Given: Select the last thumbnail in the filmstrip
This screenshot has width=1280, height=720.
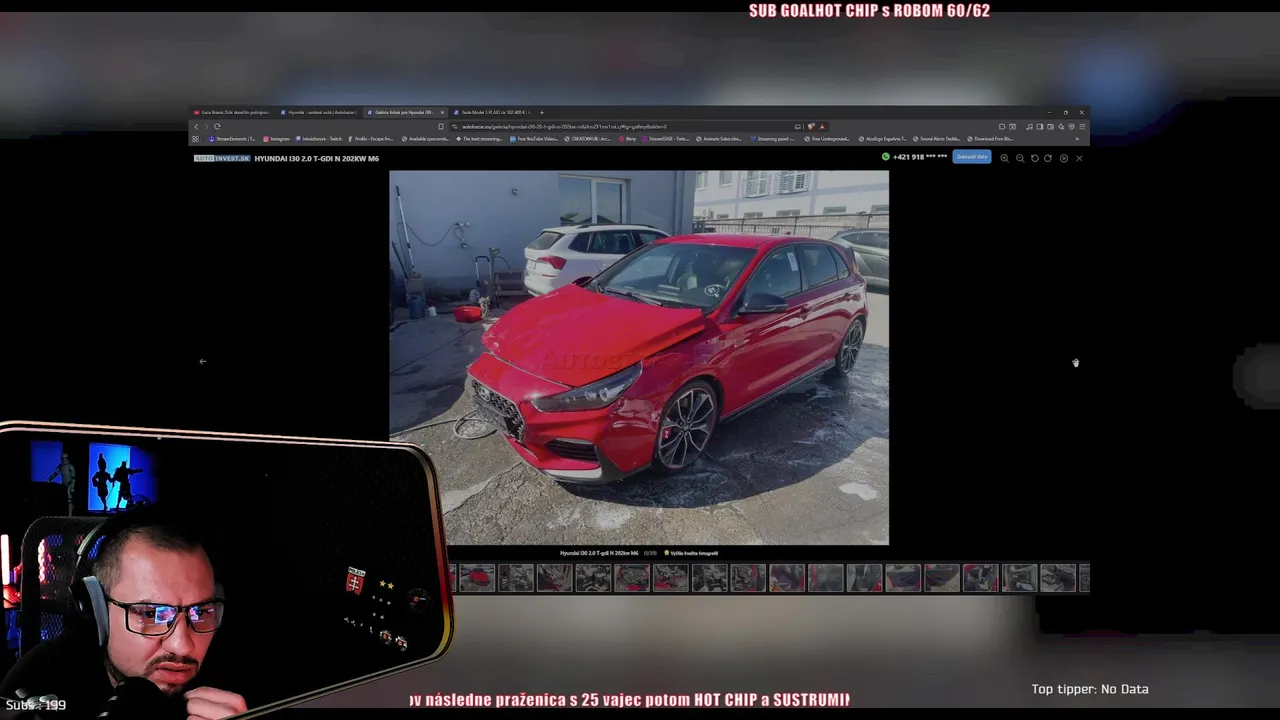Looking at the screenshot, I should 1085,577.
